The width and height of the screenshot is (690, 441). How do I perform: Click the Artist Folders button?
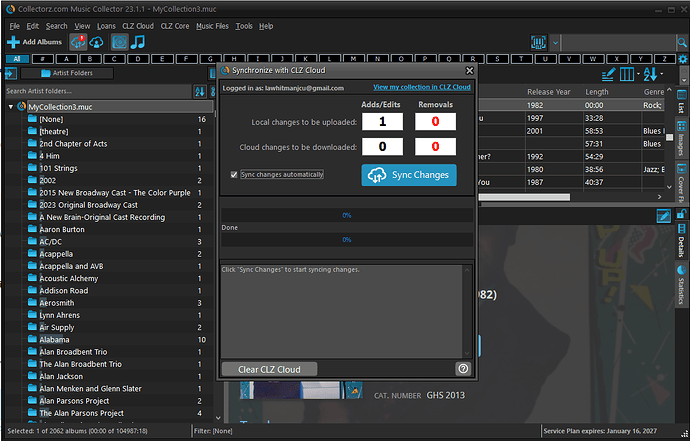pyautogui.click(x=67, y=73)
